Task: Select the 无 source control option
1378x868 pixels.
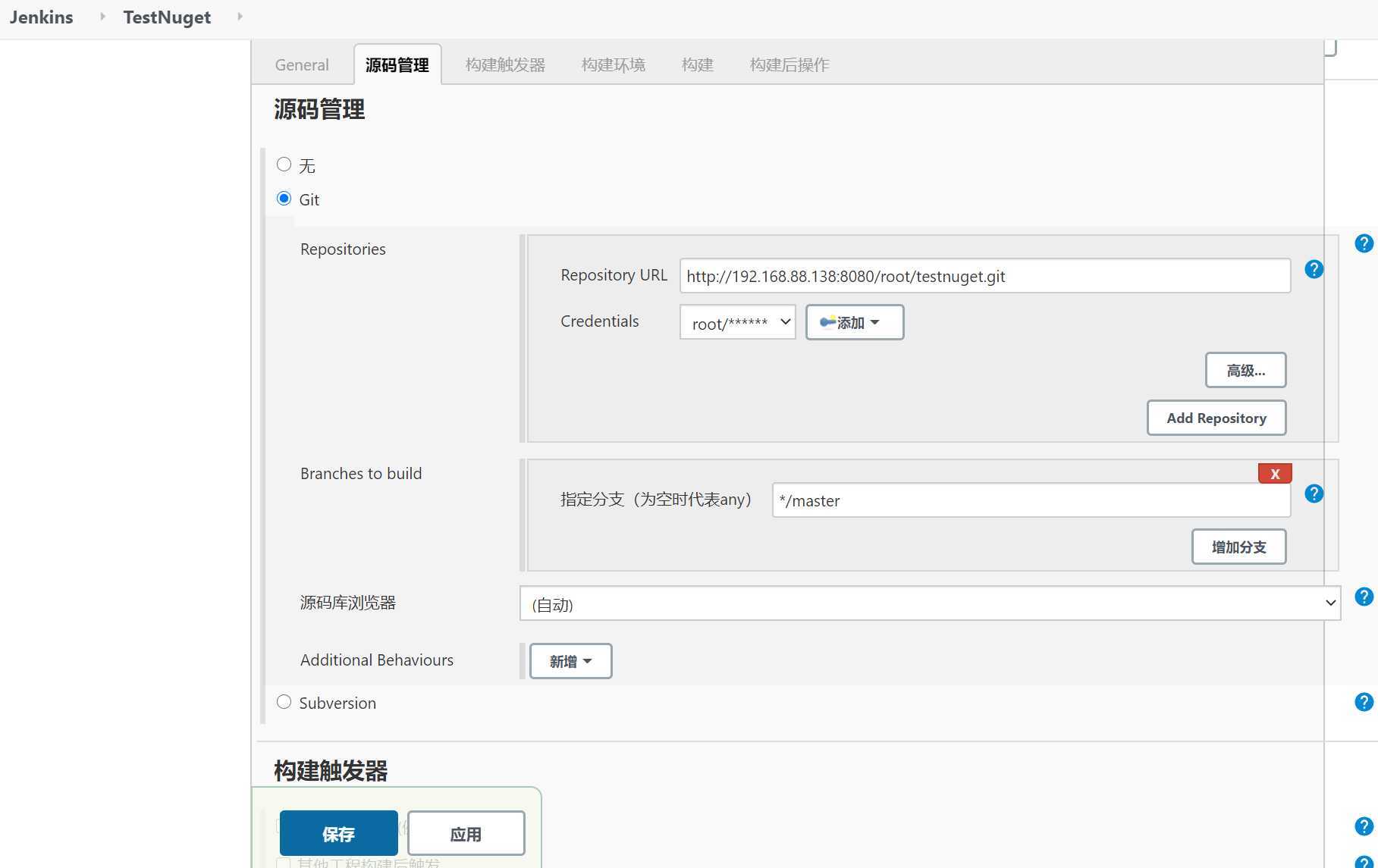Action: [284, 165]
